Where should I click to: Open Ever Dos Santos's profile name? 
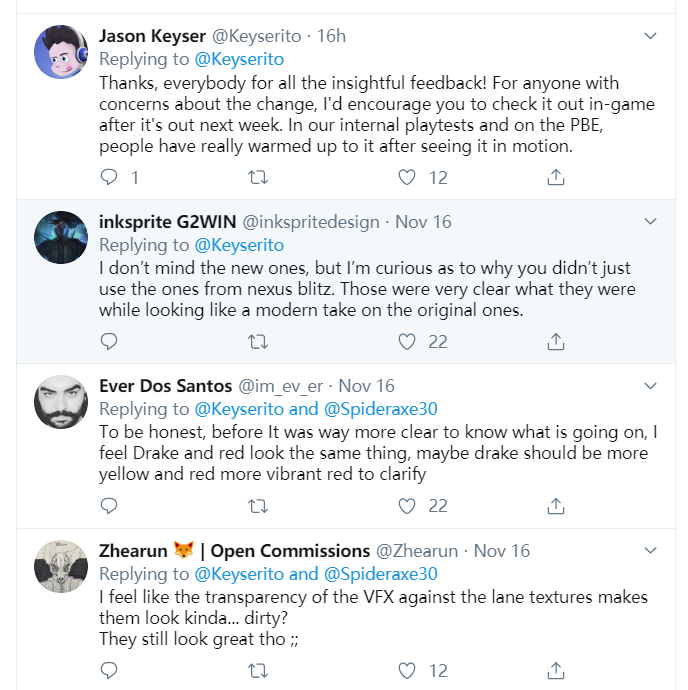[163, 385]
